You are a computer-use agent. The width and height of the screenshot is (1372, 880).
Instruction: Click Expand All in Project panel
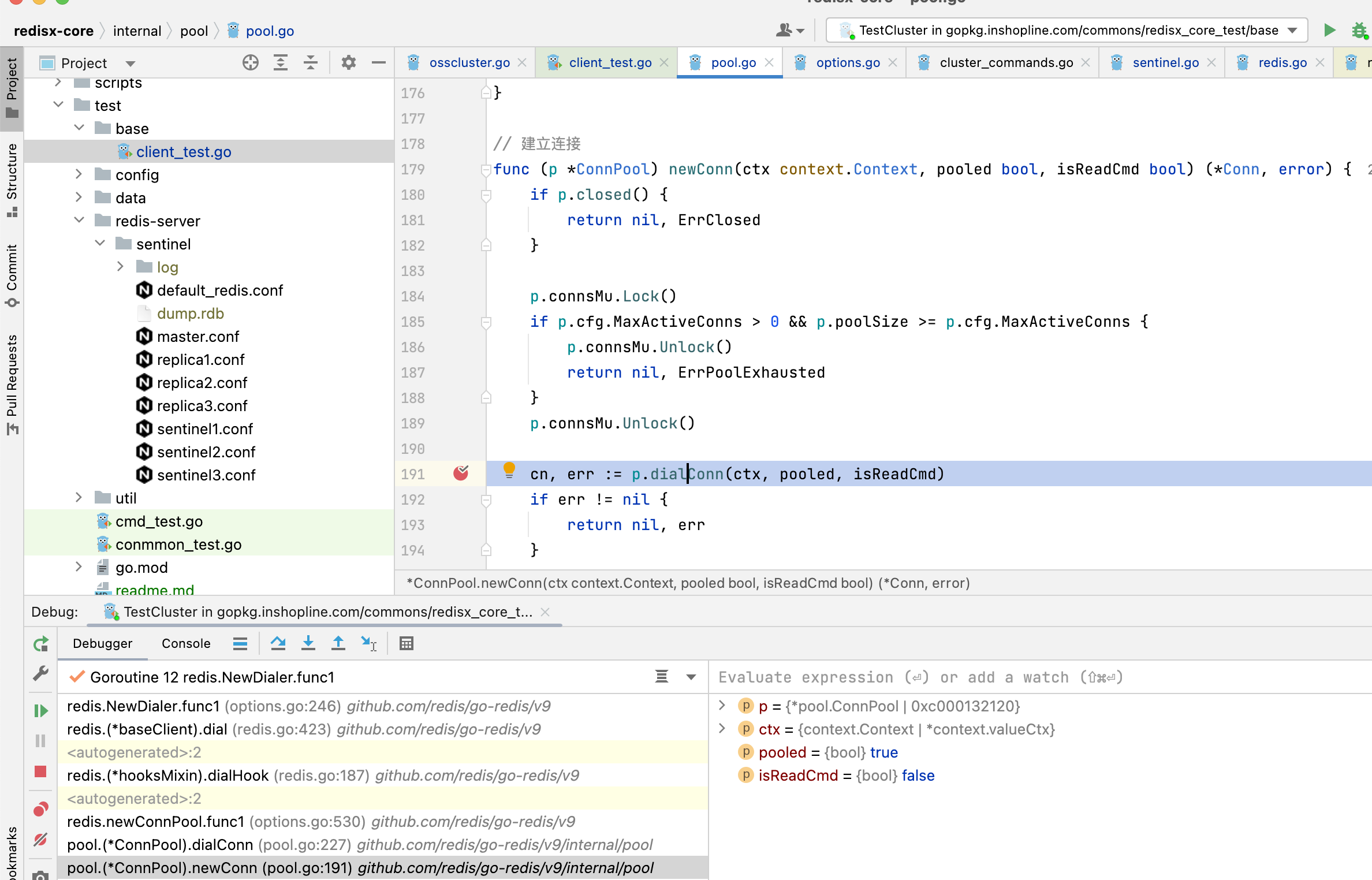pyautogui.click(x=281, y=62)
